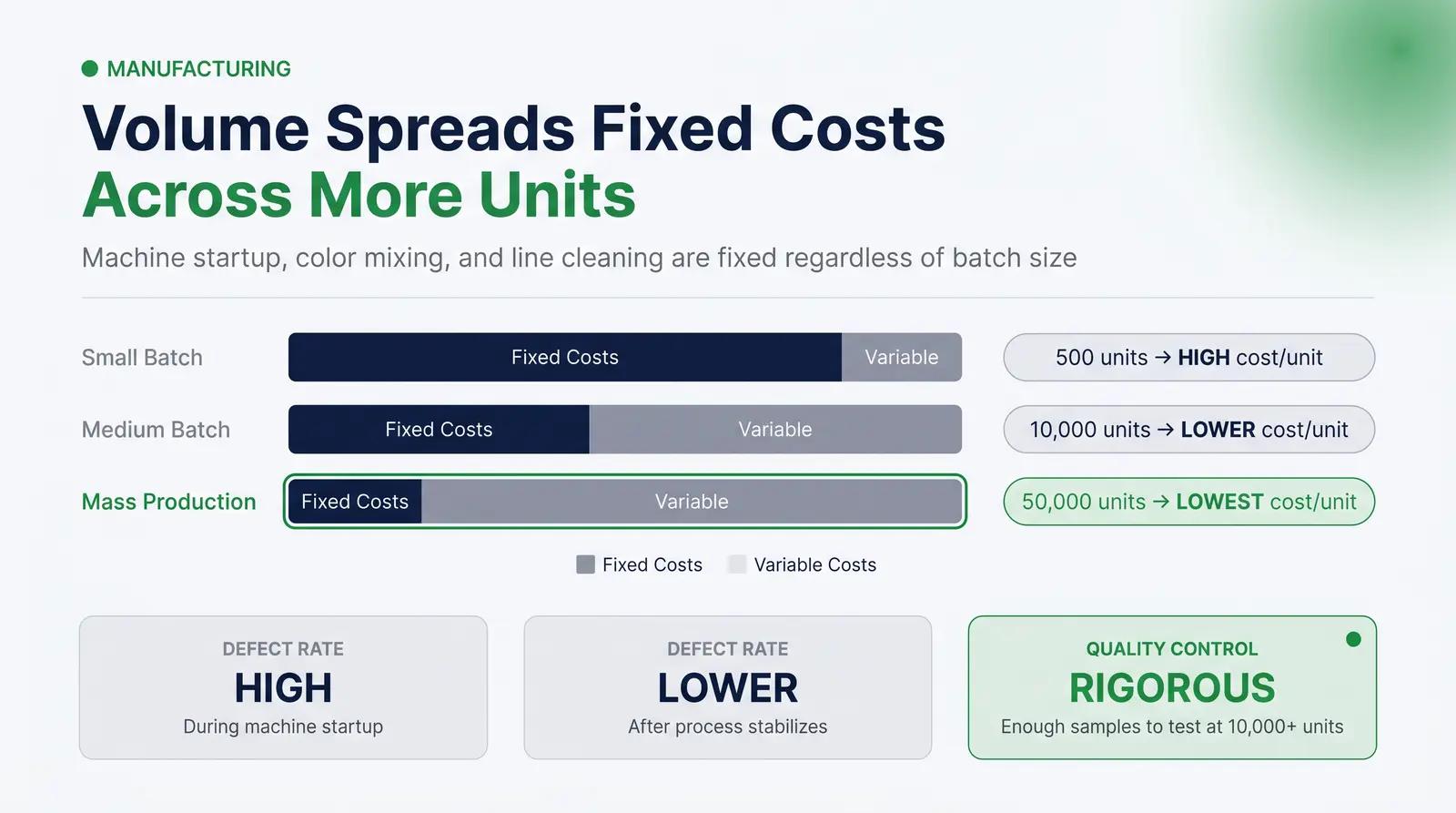Select the Variable Costs legend swatch

pyautogui.click(x=737, y=564)
